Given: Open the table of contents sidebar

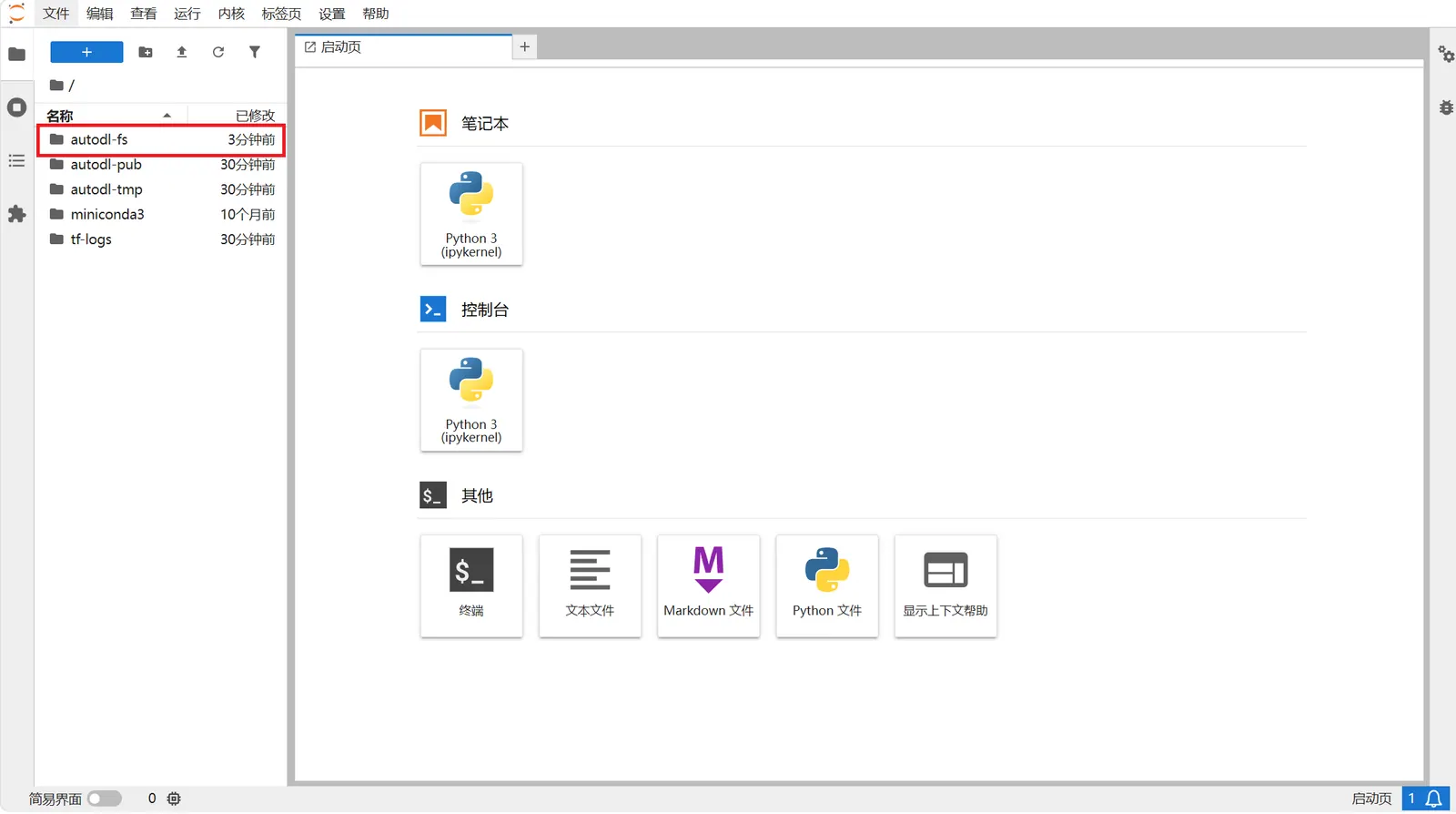Looking at the screenshot, I should (16, 161).
